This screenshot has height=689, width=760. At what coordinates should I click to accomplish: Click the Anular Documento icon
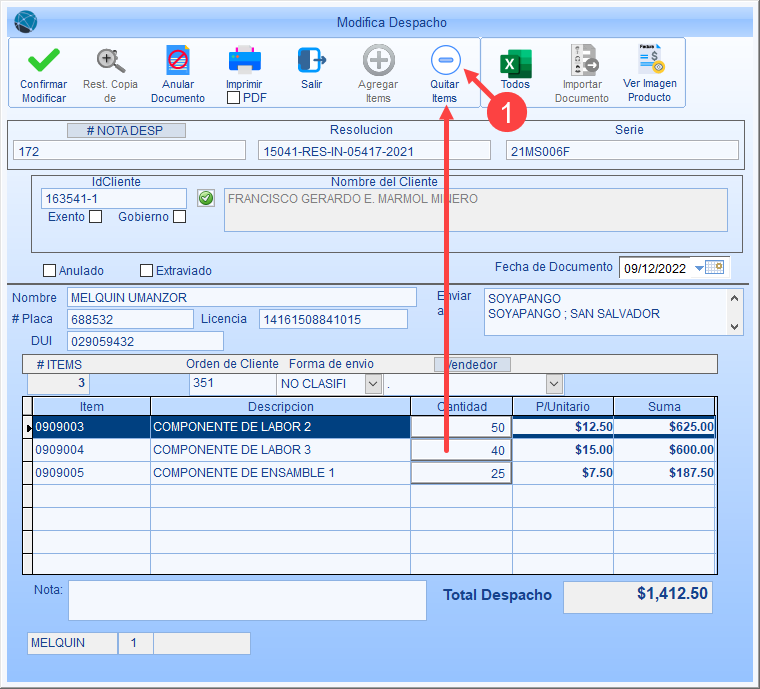point(178,61)
